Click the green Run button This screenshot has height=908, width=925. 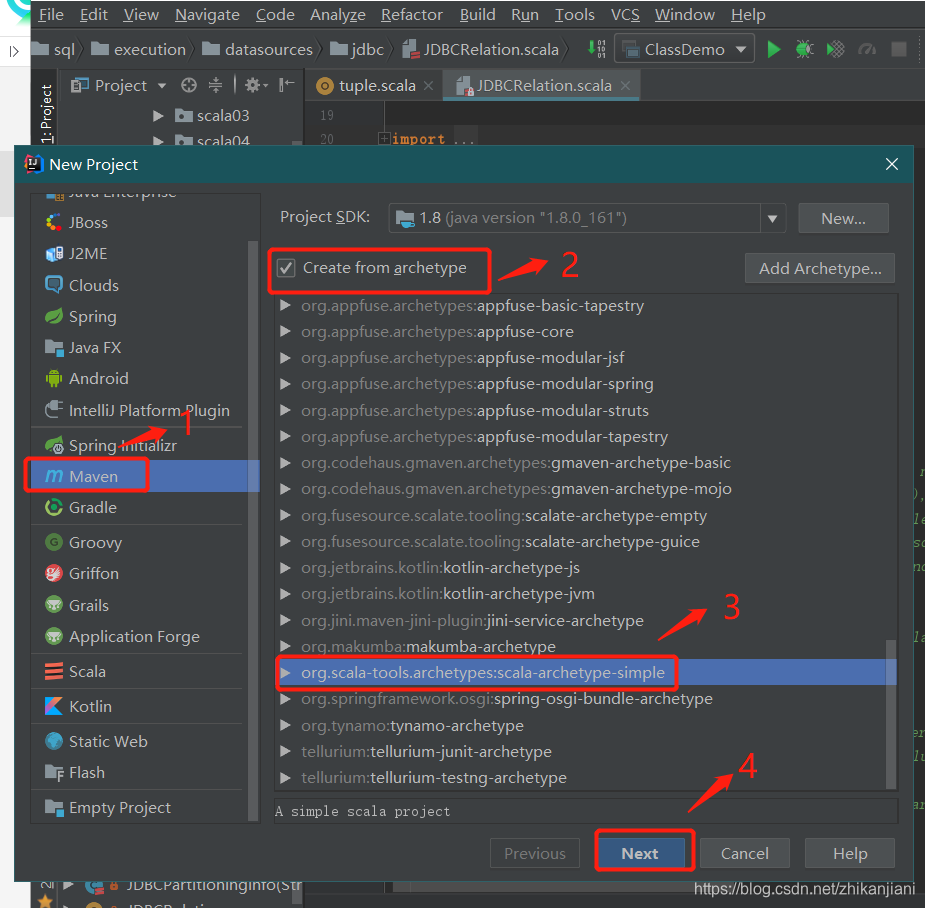point(773,49)
